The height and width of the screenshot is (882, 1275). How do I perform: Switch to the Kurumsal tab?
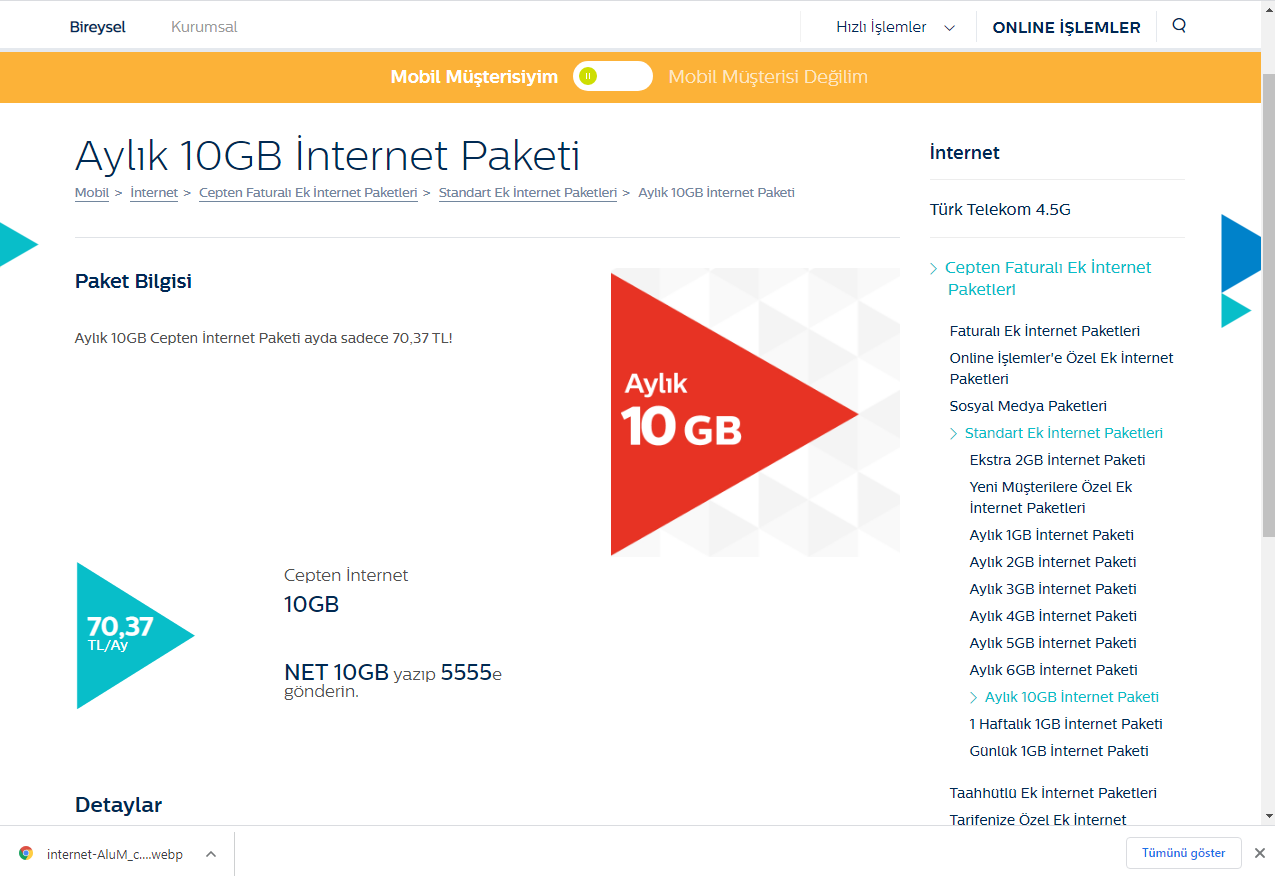204,27
